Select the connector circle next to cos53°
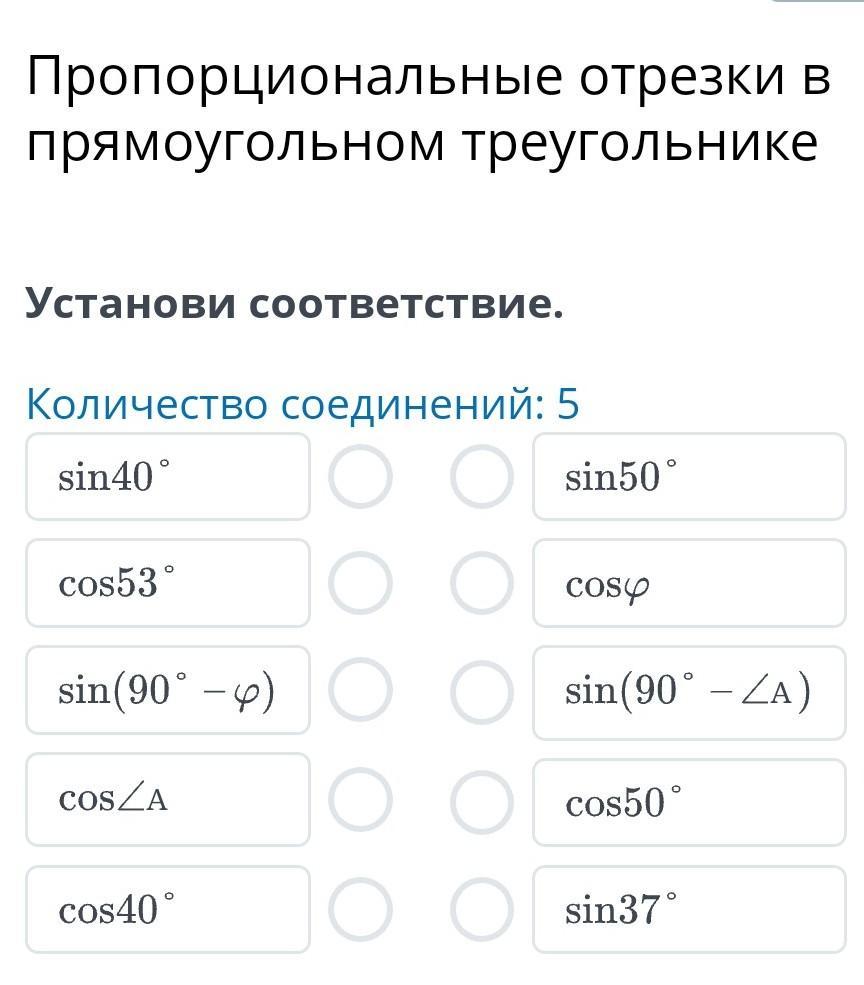 tap(360, 584)
